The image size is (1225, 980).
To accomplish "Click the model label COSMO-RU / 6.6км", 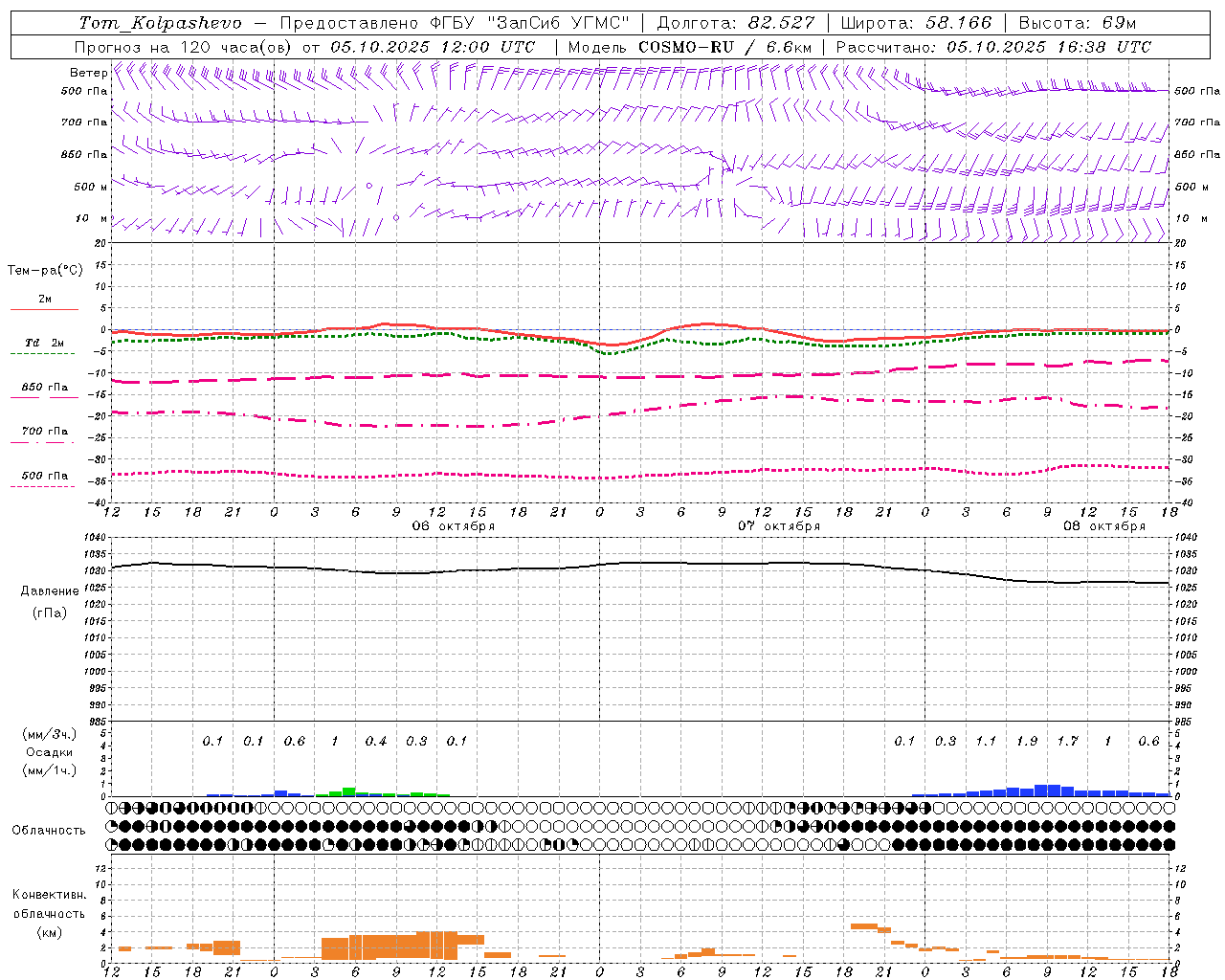I will [725, 47].
